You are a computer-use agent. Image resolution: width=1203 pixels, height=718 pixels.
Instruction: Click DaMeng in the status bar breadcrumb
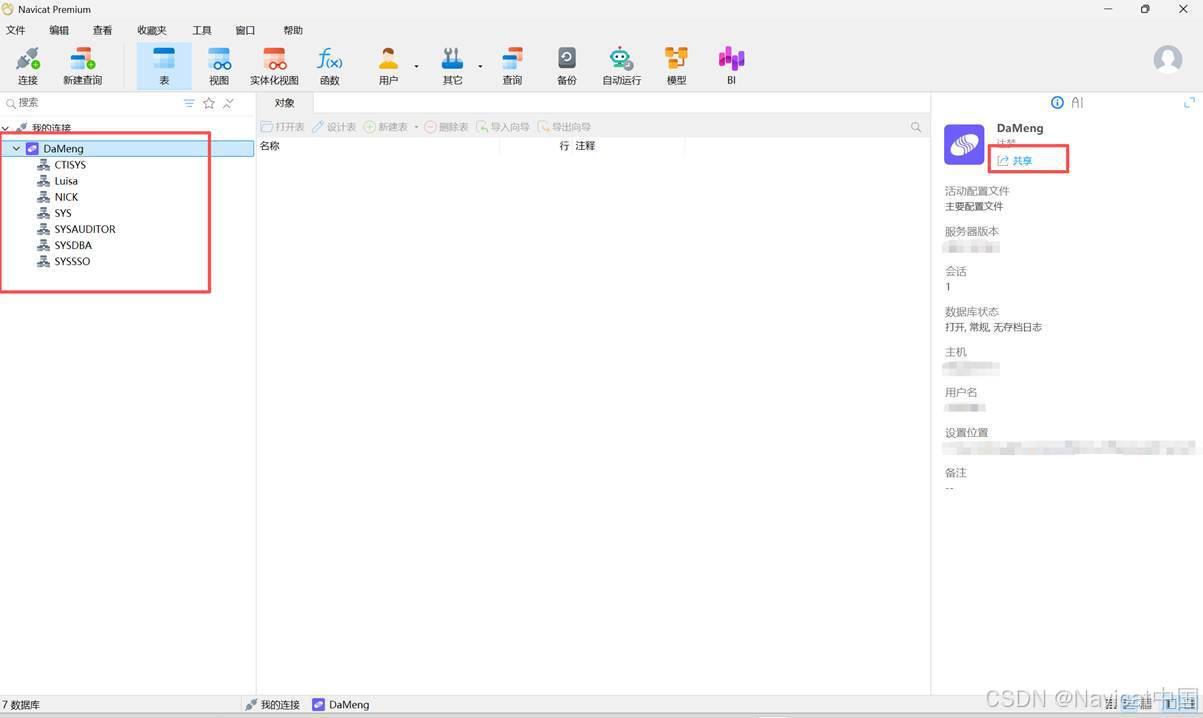tap(341, 705)
